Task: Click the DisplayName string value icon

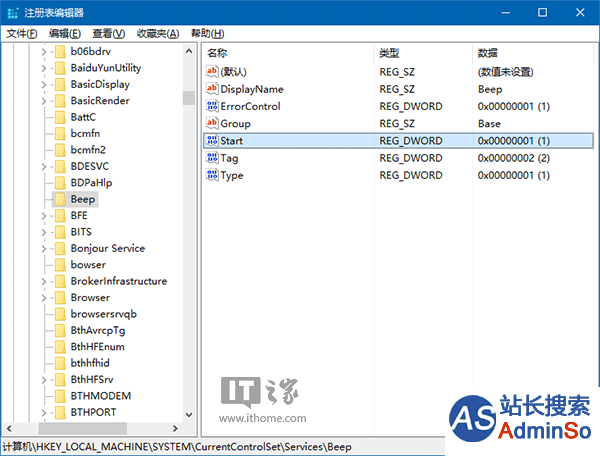Action: (x=212, y=88)
